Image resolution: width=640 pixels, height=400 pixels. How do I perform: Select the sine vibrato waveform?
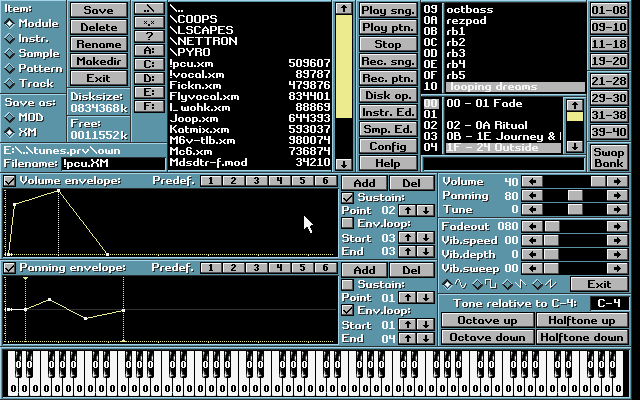[448, 284]
